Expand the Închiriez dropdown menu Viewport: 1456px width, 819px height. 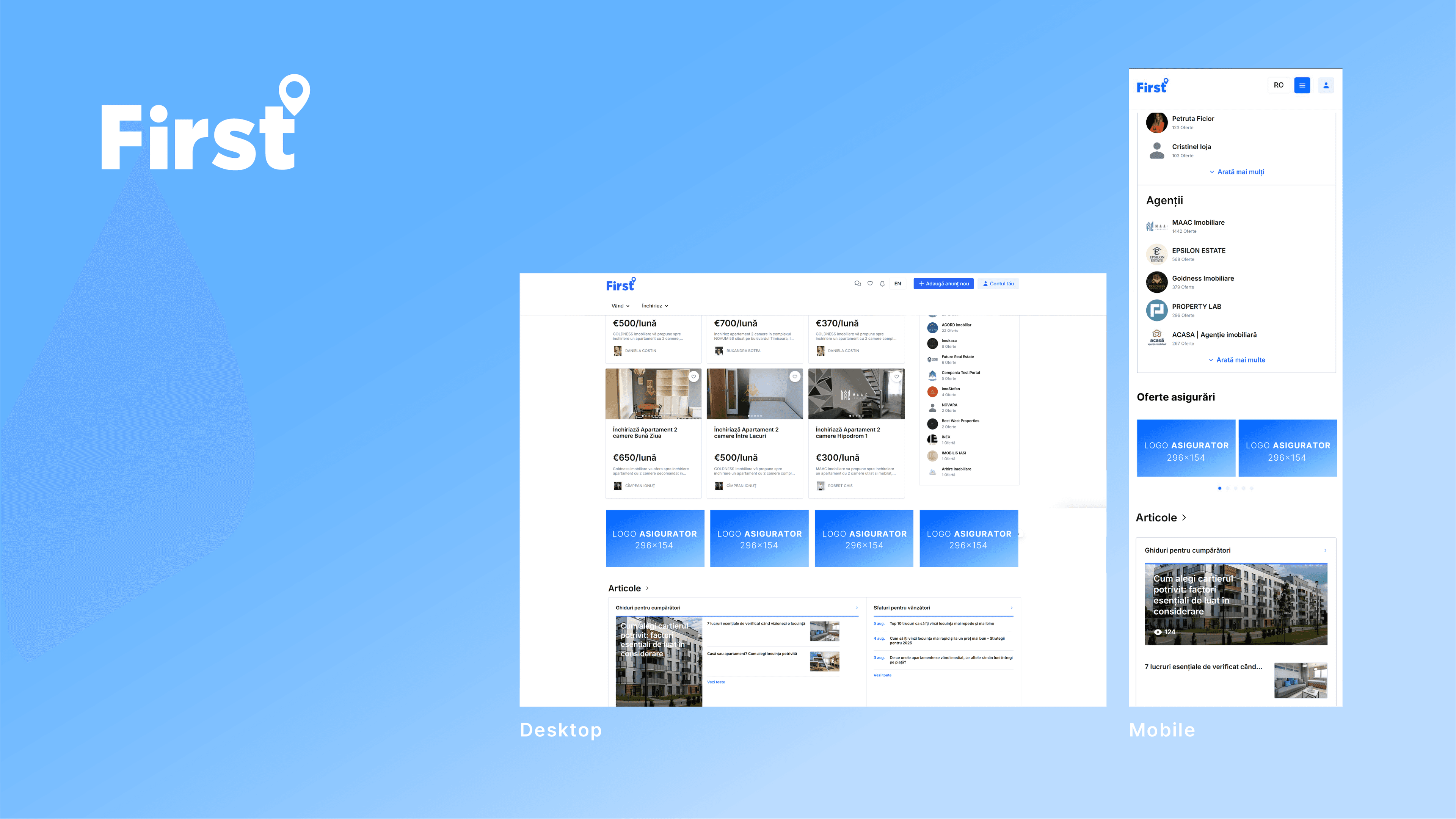[654, 306]
